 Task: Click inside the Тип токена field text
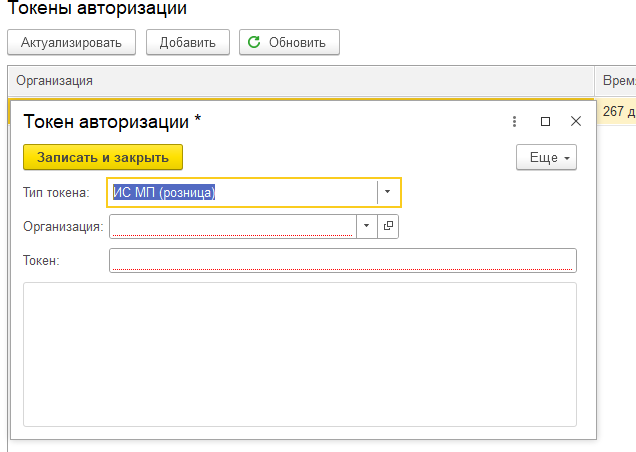coord(164,192)
